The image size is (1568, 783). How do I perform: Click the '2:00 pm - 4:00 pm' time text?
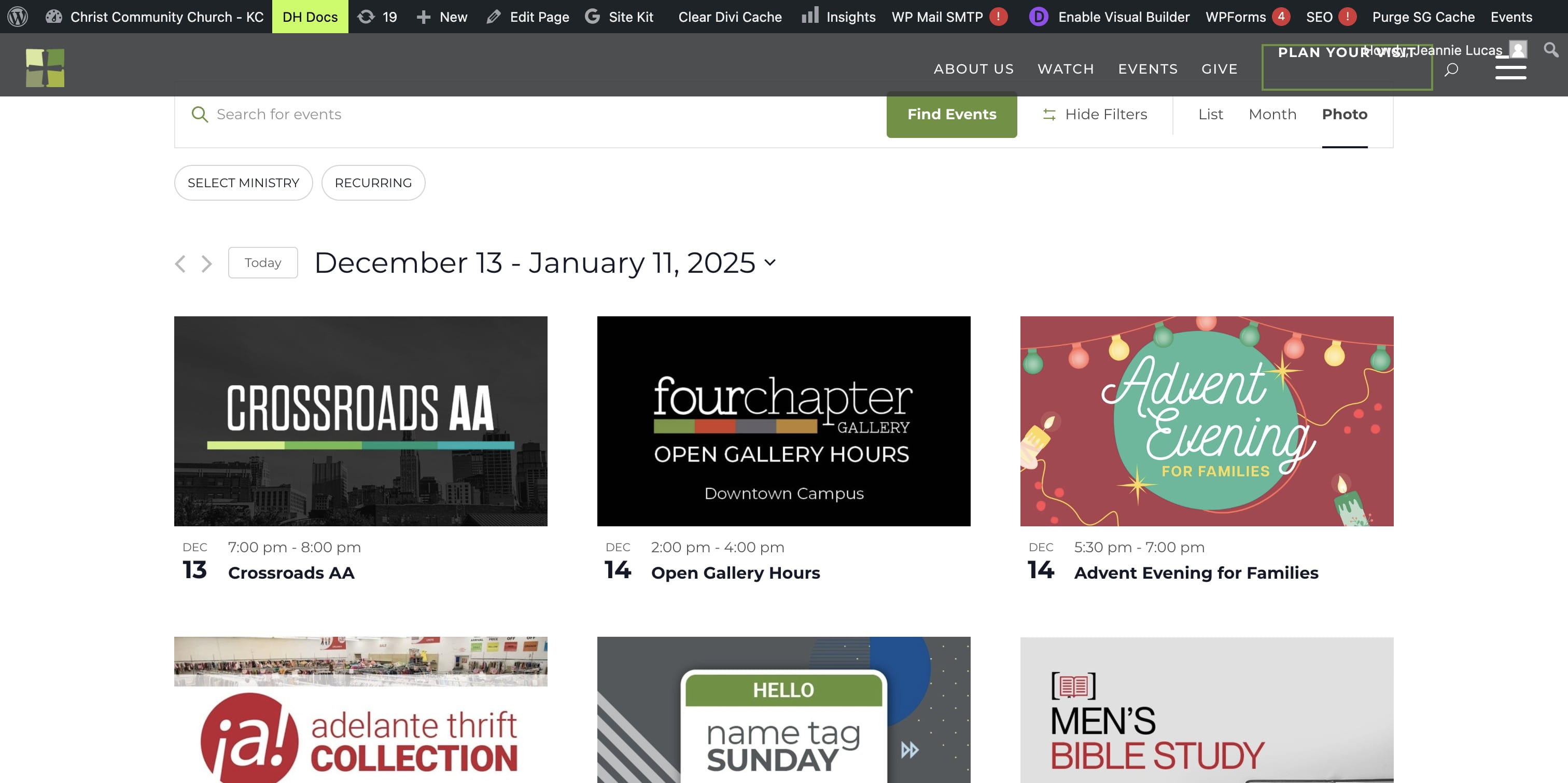717,547
